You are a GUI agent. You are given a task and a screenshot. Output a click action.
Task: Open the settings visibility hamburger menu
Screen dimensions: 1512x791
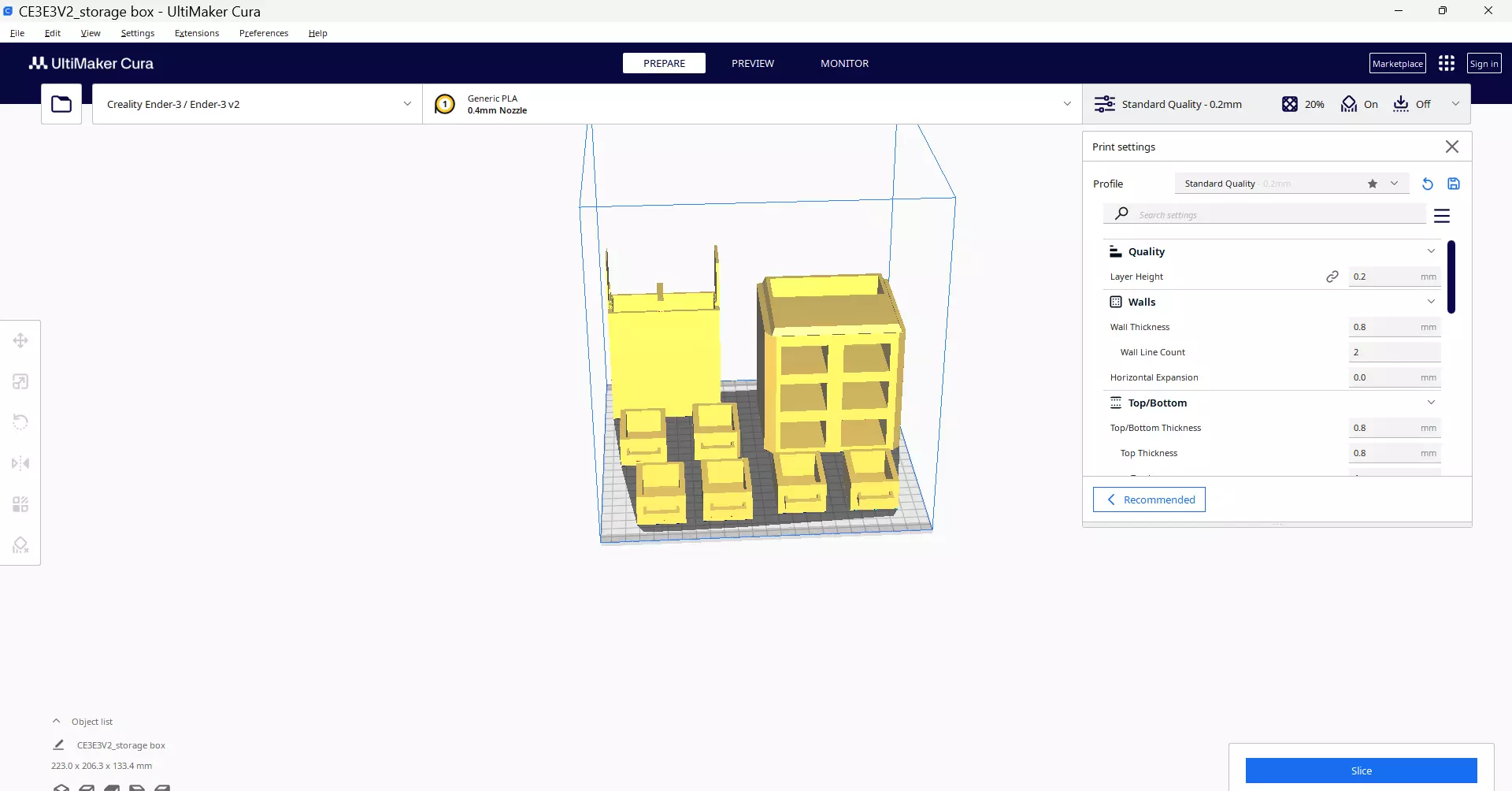point(1442,216)
